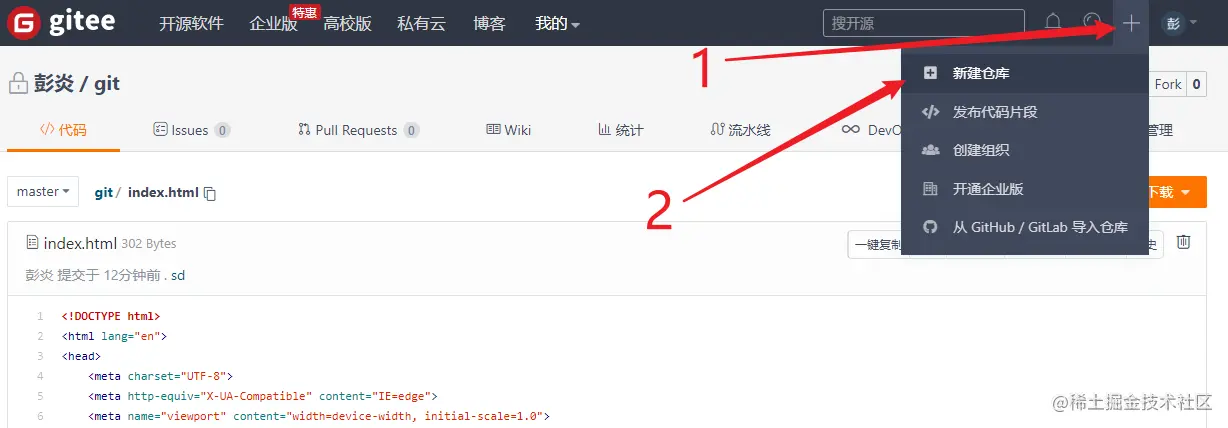Copy file path icon beside index.html
1228x428 pixels.
coord(210,193)
